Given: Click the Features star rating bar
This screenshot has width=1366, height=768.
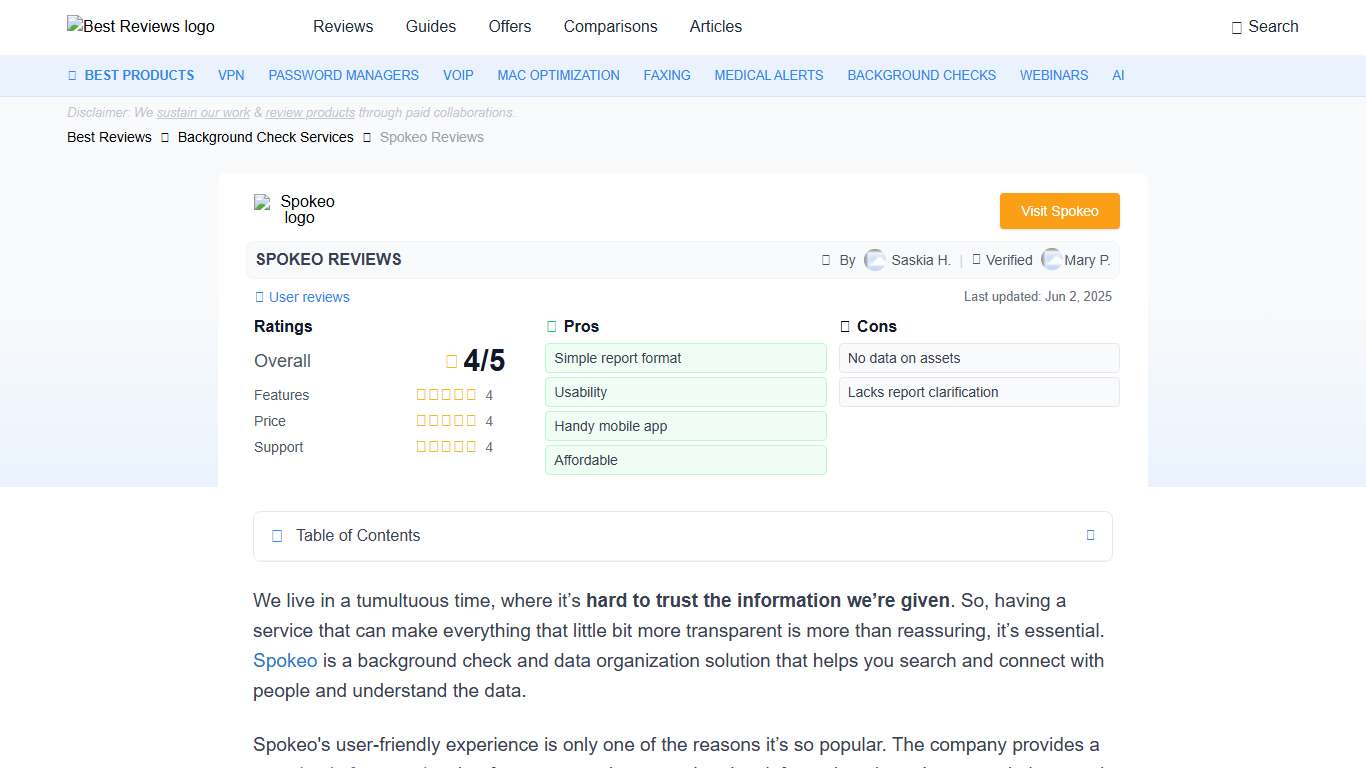Looking at the screenshot, I should (x=446, y=394).
